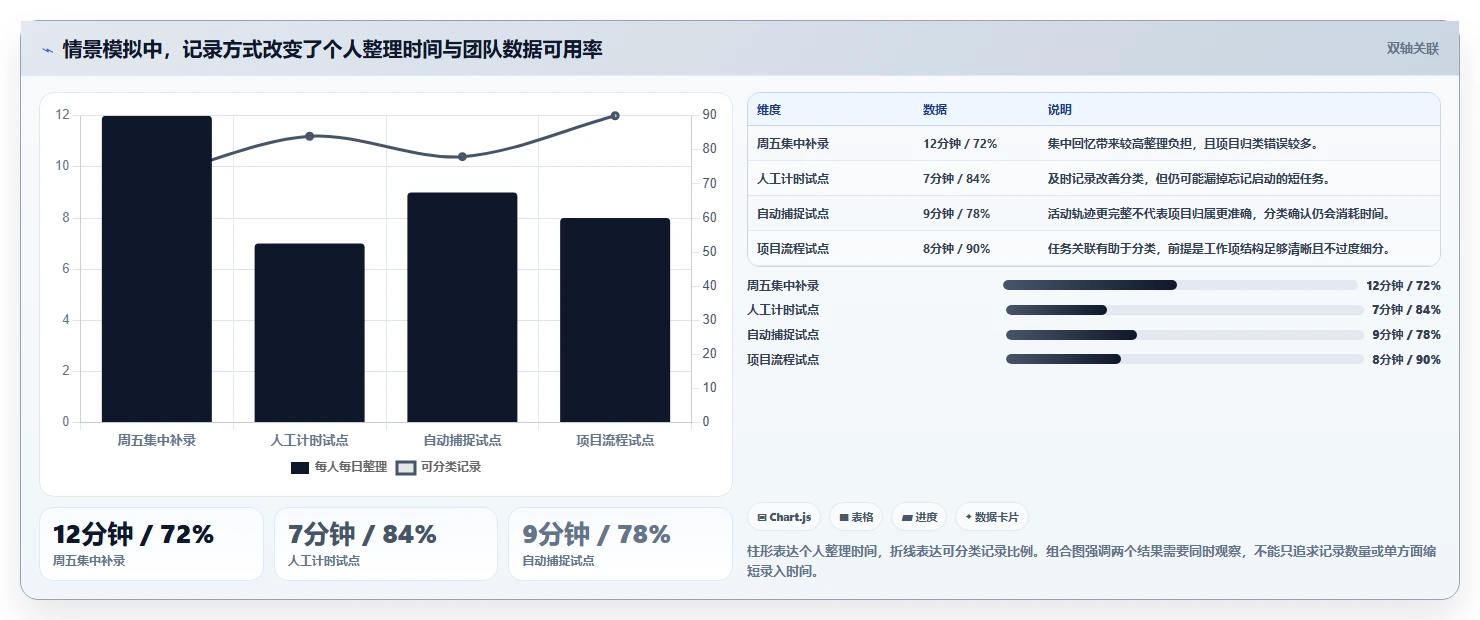This screenshot has height=620, width=1480.
Task: Click the 项目流程试点 bar in chart
Action: [x=615, y=320]
